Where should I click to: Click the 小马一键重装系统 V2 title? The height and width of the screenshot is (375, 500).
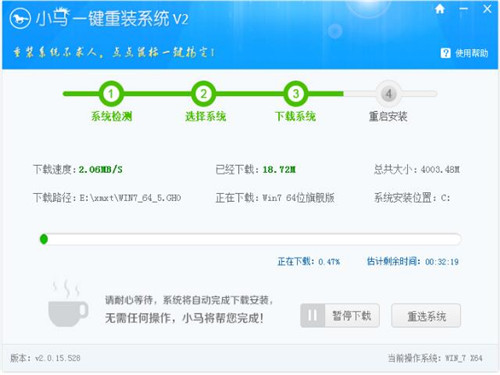pos(112,18)
